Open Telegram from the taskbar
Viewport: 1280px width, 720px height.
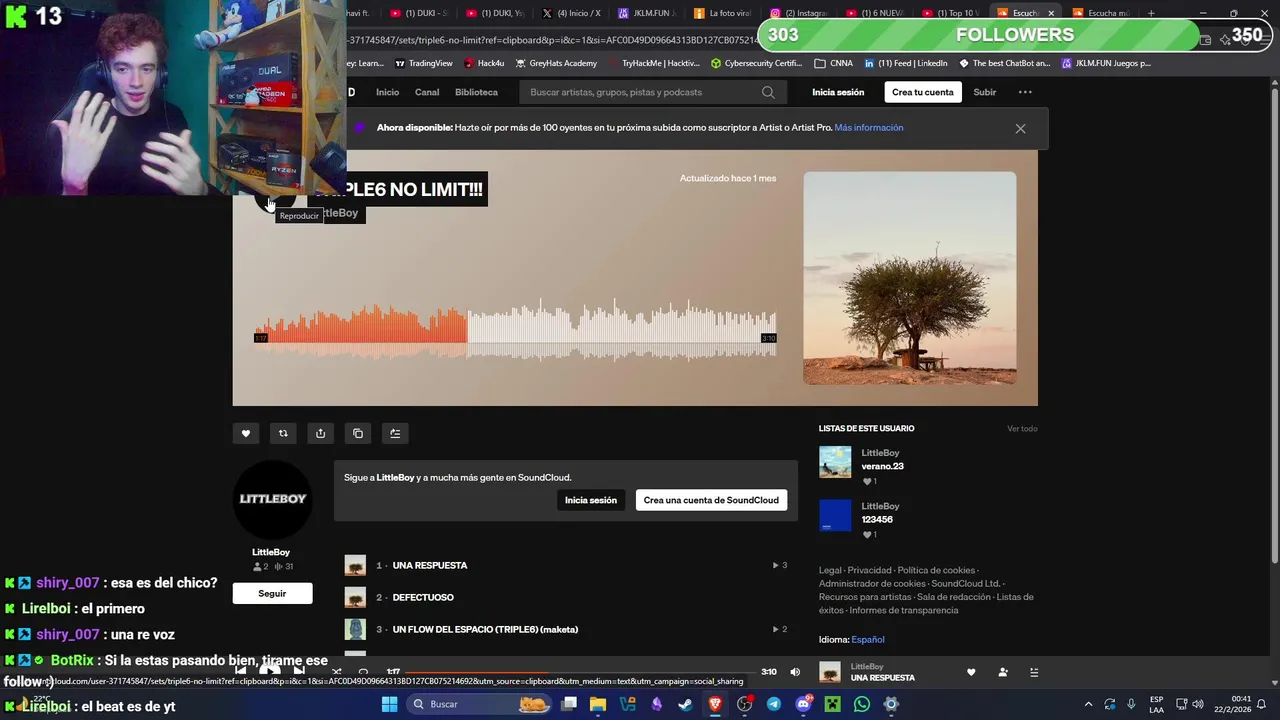pos(774,704)
